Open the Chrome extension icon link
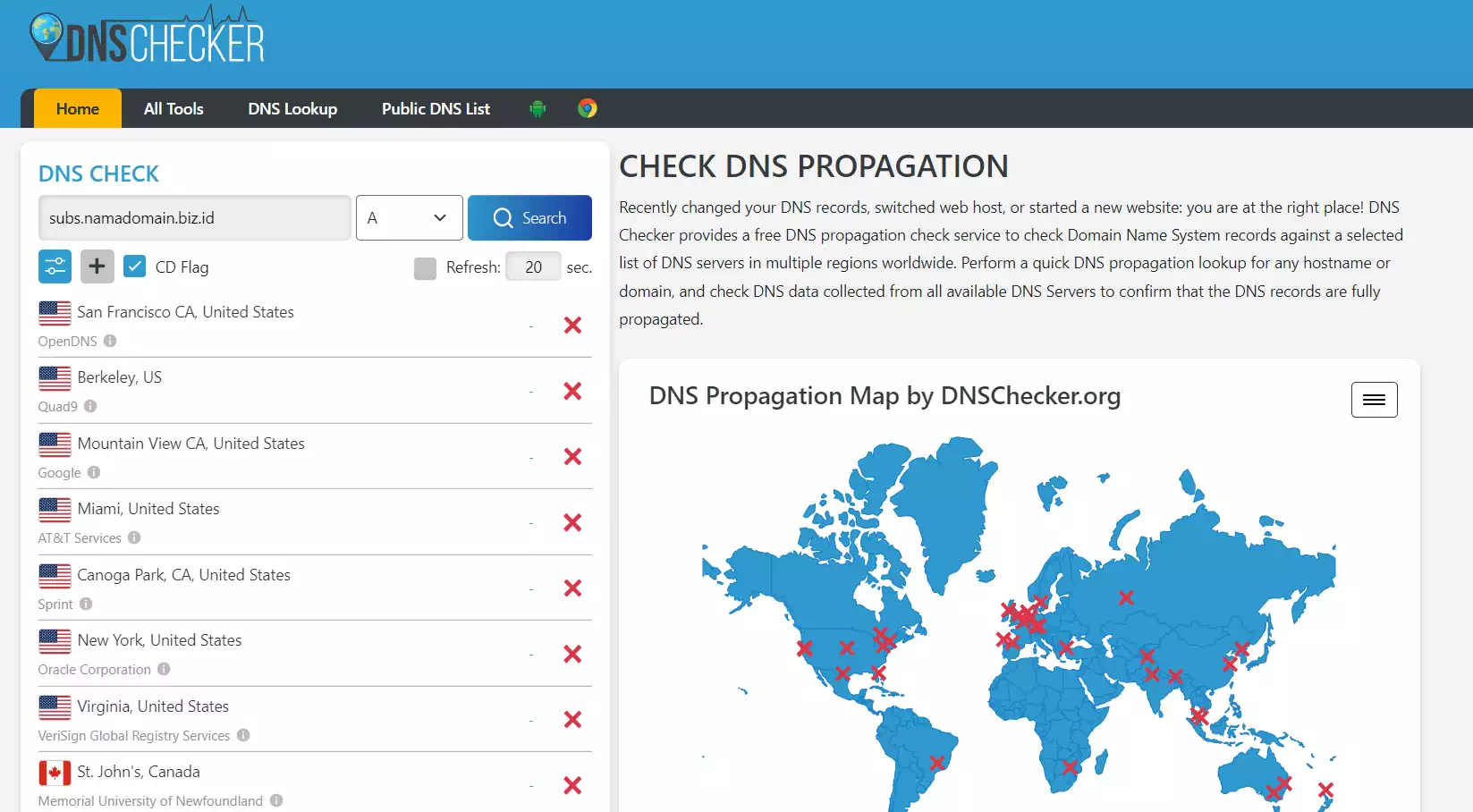1473x812 pixels. [588, 108]
